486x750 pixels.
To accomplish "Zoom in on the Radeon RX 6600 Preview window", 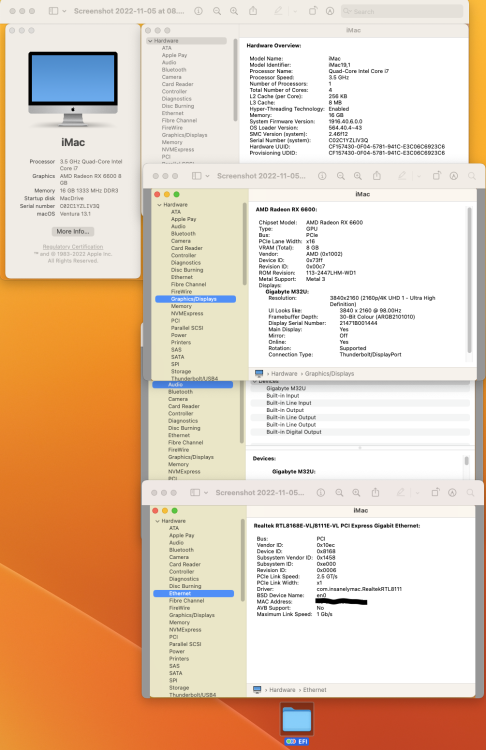I will [x=358, y=176].
